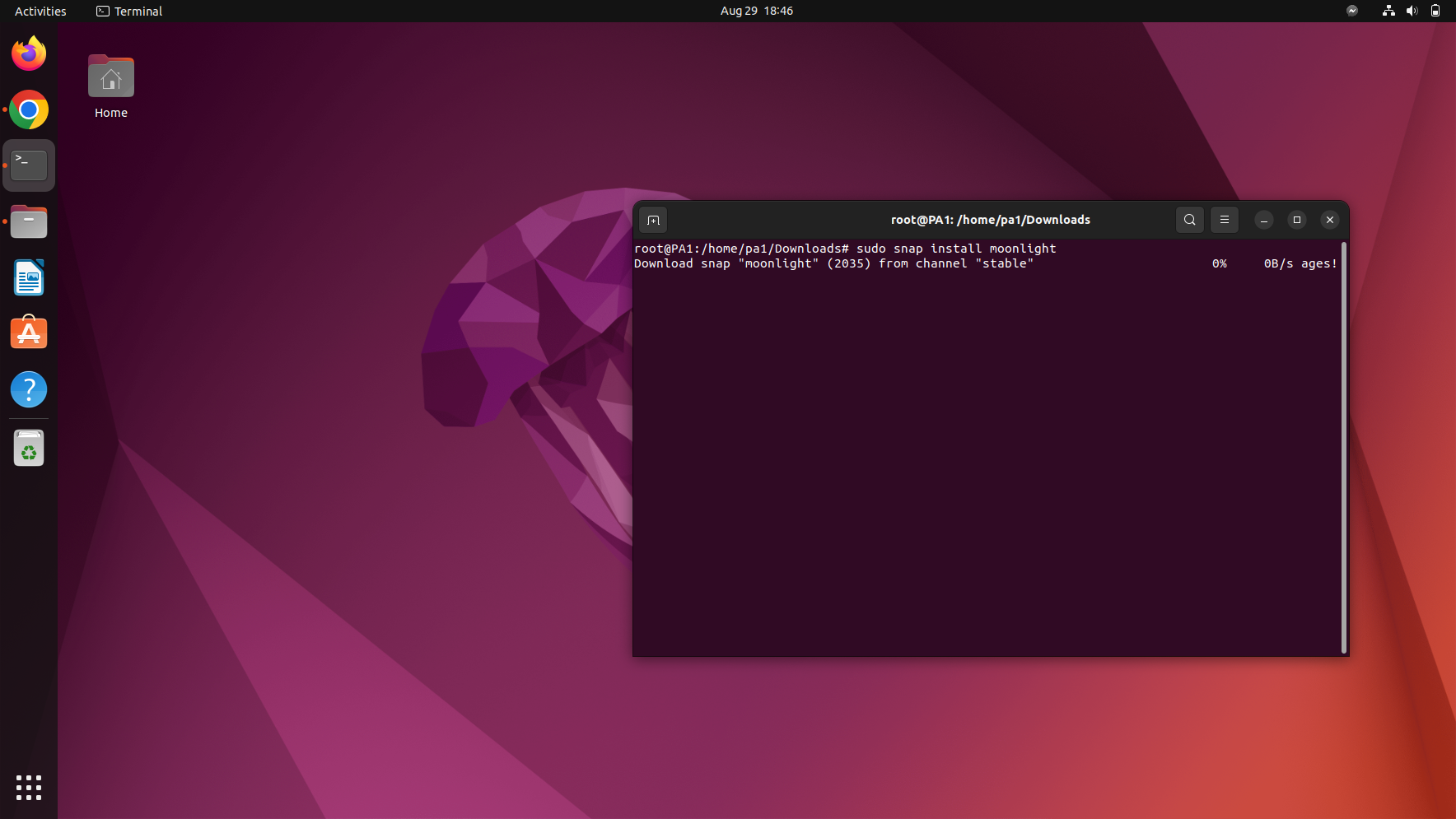Viewport: 1456px width, 819px height.
Task: Click the search button in the terminal header
Action: point(1188,220)
